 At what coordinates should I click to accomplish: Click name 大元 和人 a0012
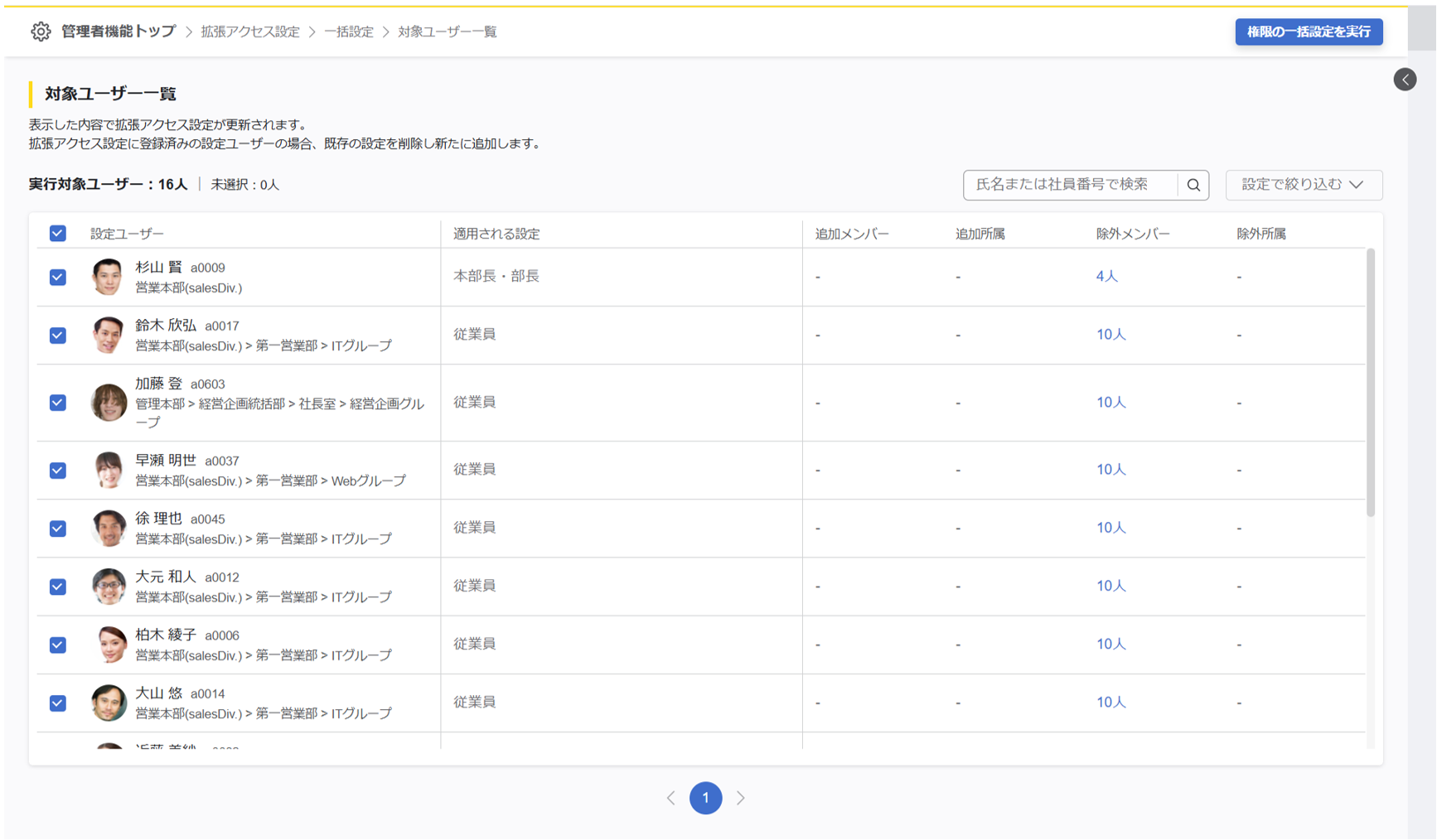coord(187,577)
